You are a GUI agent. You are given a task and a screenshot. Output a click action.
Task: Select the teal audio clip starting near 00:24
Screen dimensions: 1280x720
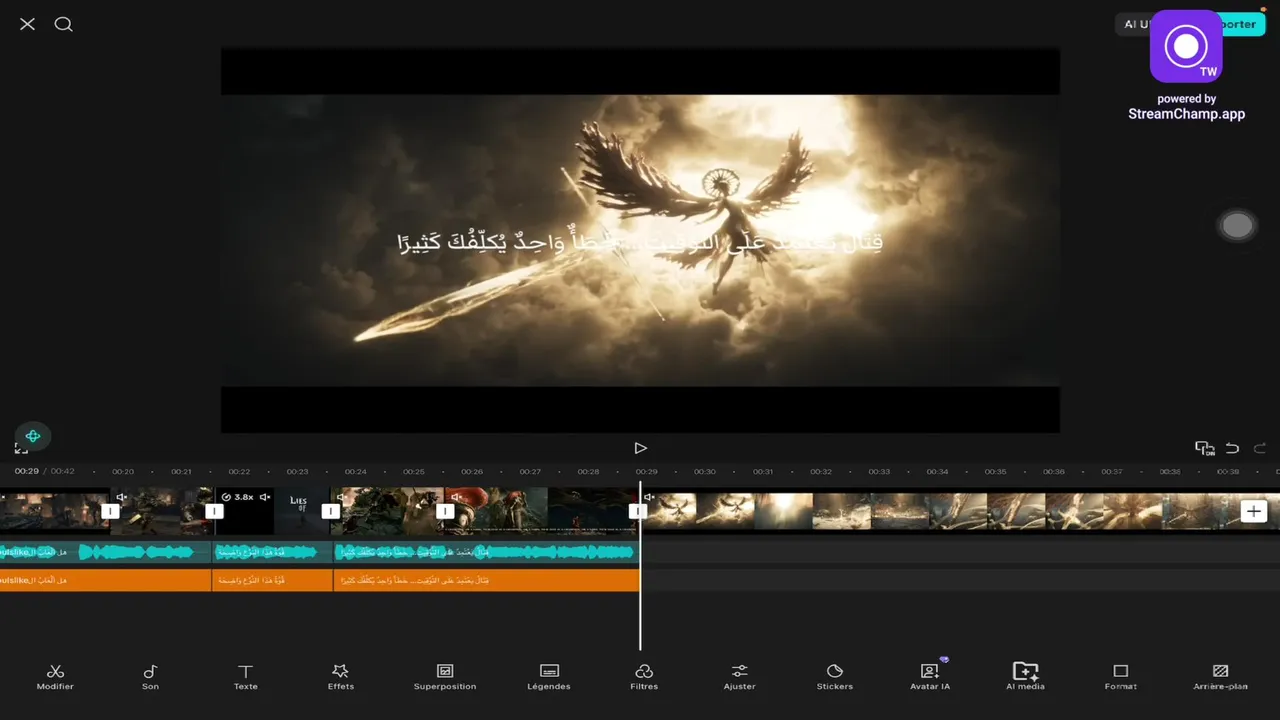click(x=486, y=552)
